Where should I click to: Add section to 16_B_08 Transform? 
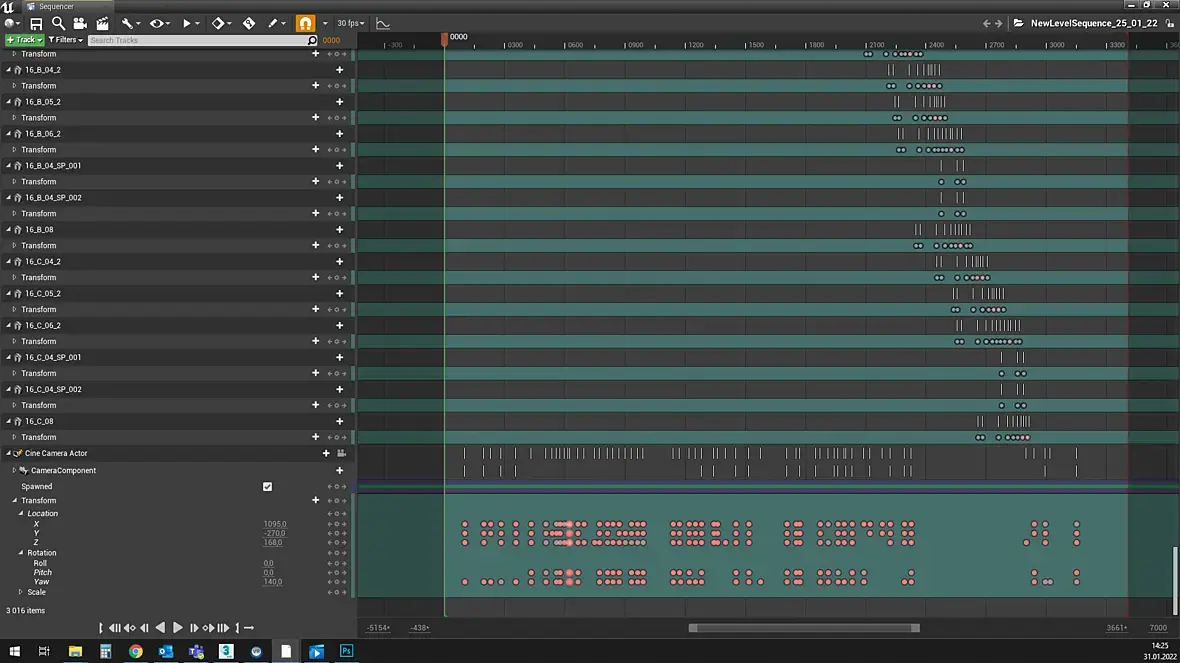[315, 245]
